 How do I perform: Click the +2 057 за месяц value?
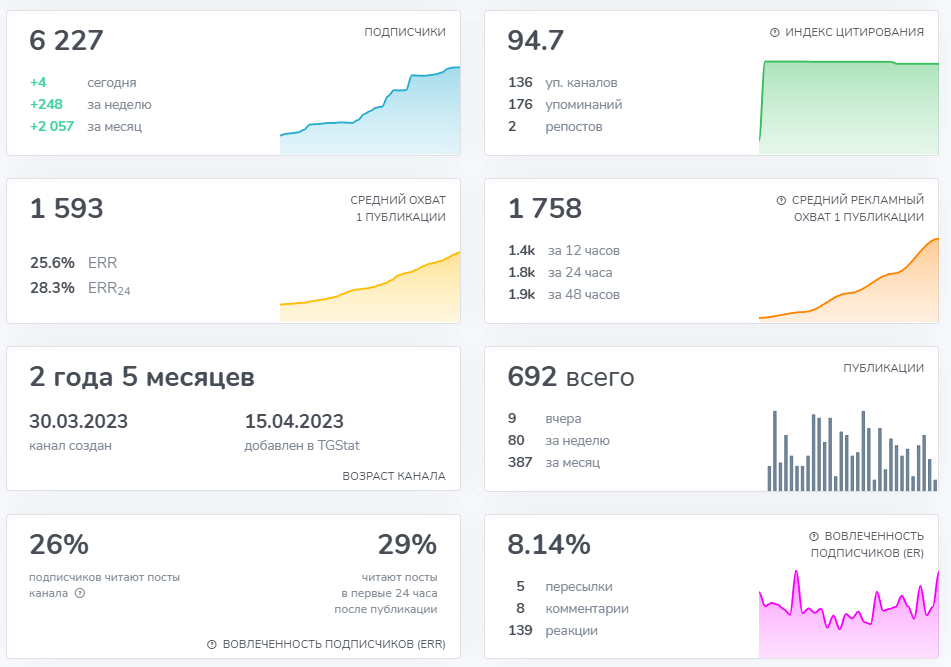(x=86, y=127)
